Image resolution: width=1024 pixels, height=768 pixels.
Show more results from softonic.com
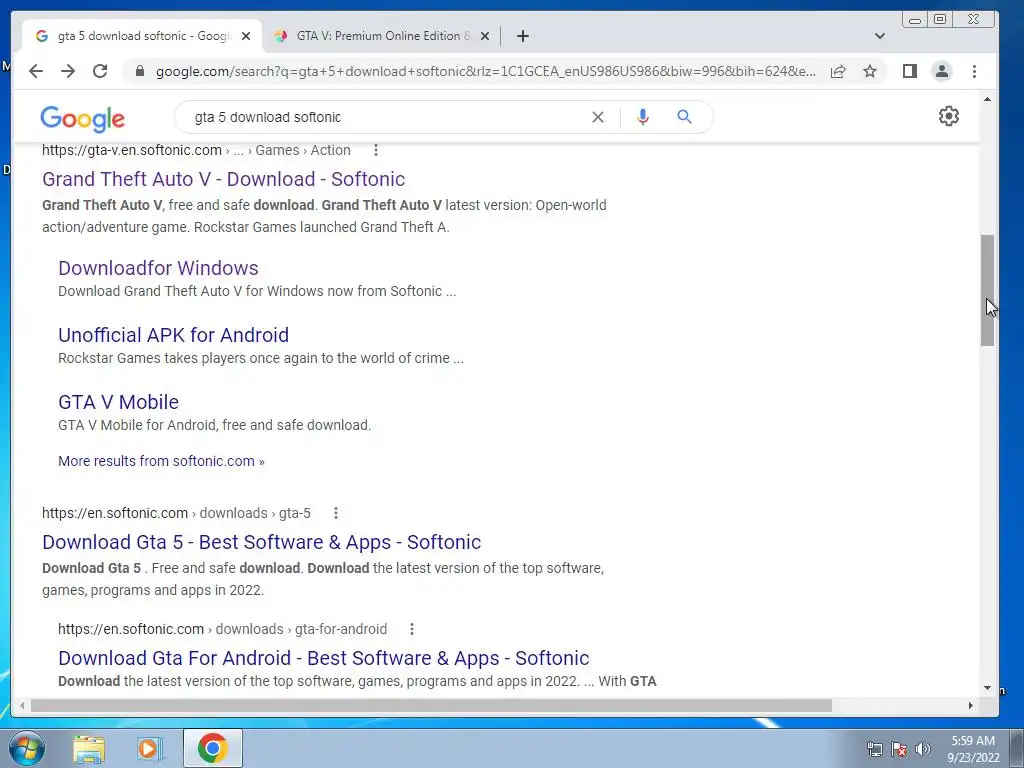[x=161, y=461]
